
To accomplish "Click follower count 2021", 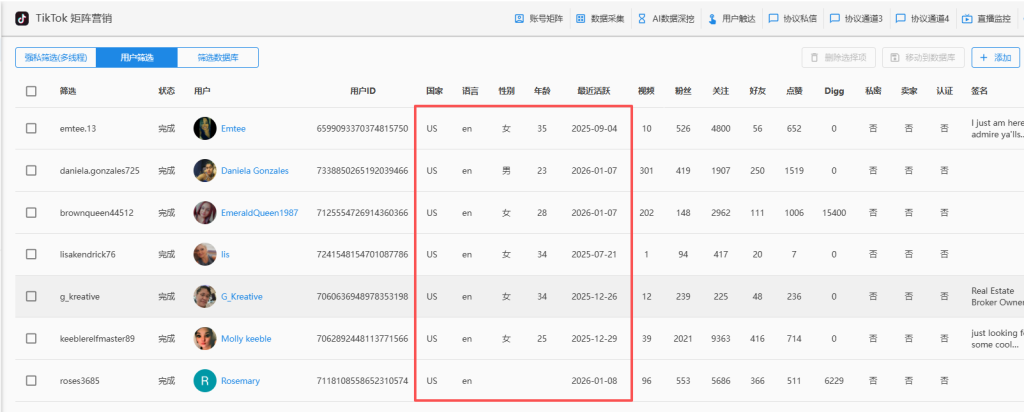I will (683, 338).
